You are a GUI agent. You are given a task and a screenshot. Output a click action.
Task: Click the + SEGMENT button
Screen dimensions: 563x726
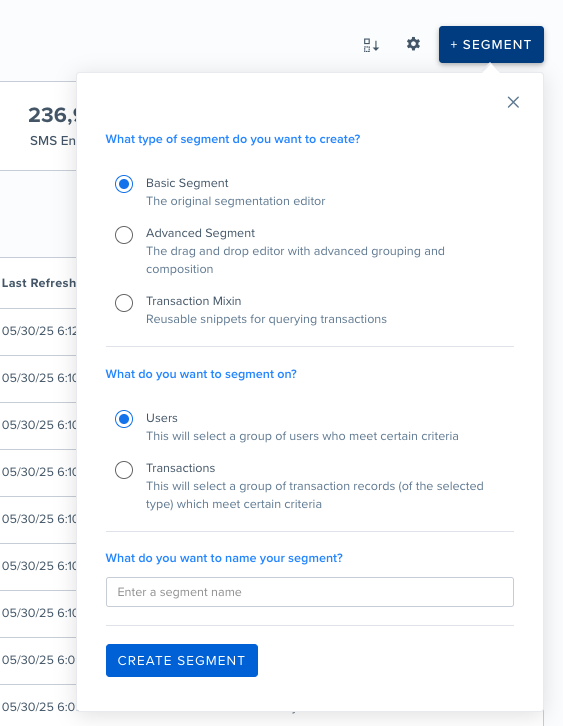[x=491, y=44]
